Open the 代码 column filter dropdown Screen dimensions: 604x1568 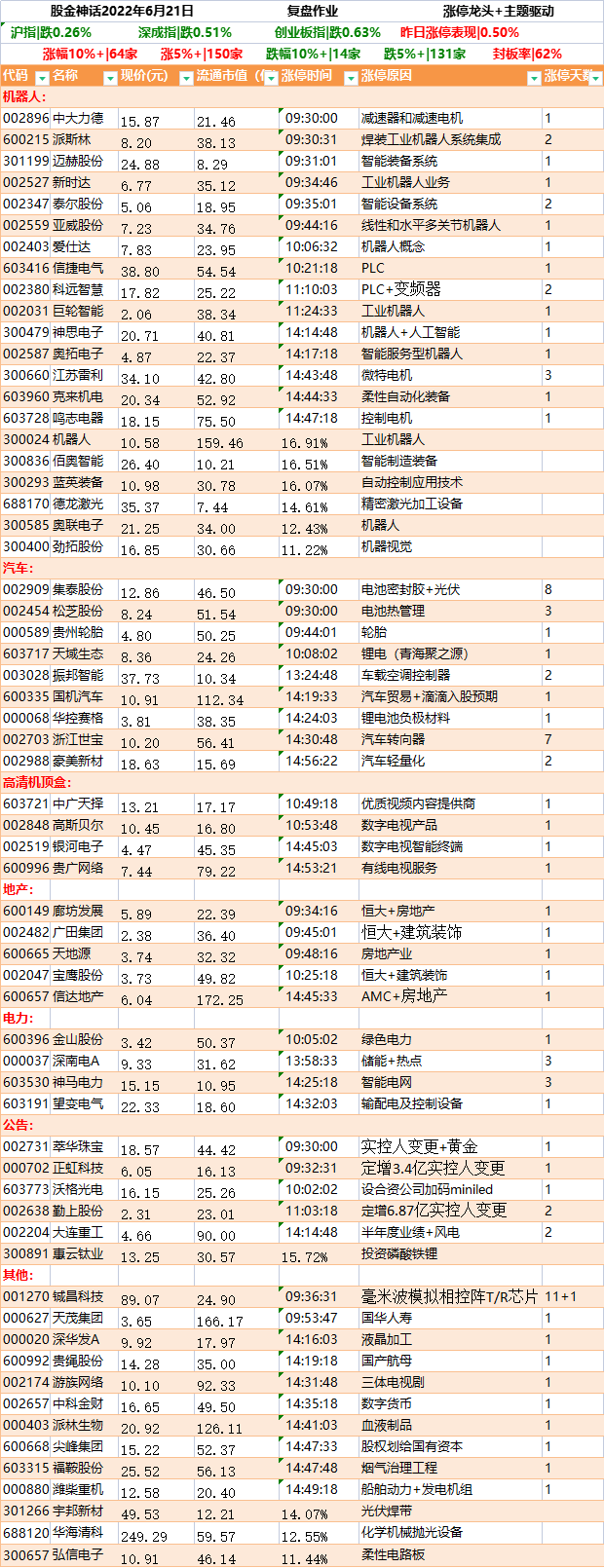click(x=40, y=78)
